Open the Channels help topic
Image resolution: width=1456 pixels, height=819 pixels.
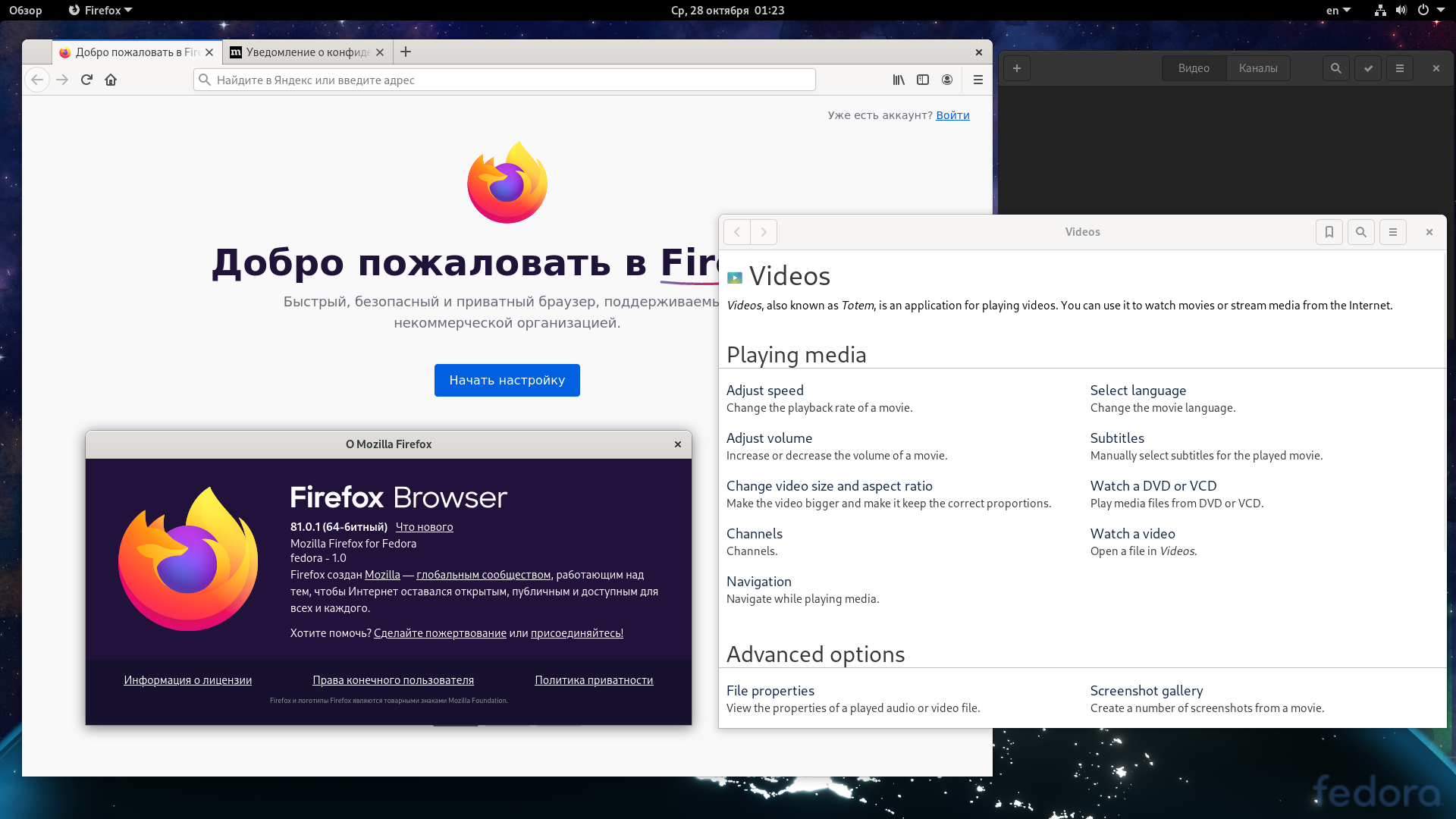(x=755, y=534)
